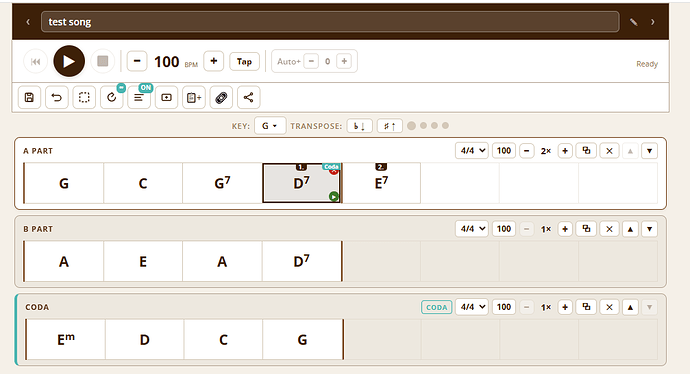
Task: Save the song with the floppy disk icon
Action: pos(29,97)
